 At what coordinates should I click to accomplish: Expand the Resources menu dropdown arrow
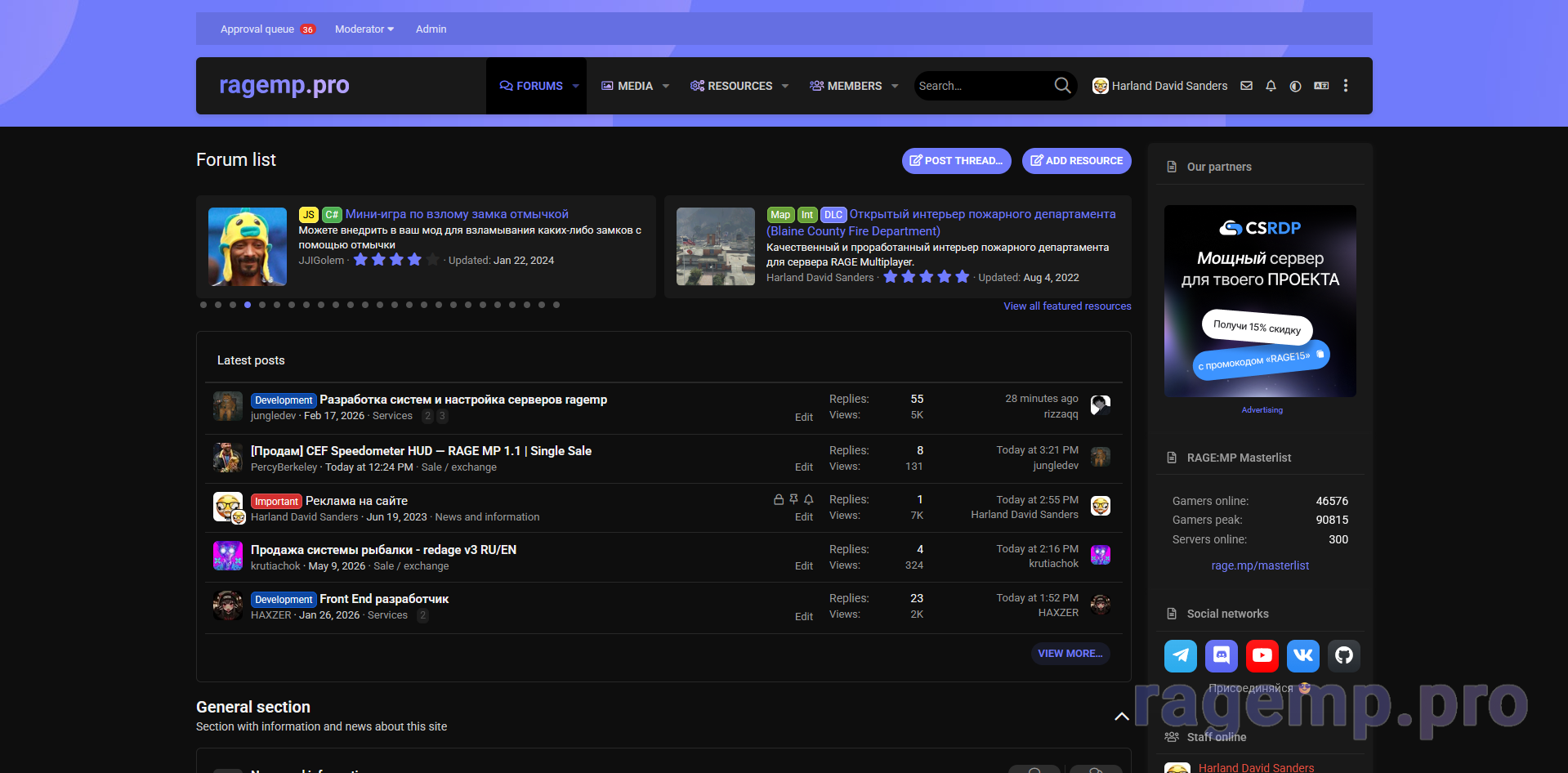pyautogui.click(x=785, y=86)
